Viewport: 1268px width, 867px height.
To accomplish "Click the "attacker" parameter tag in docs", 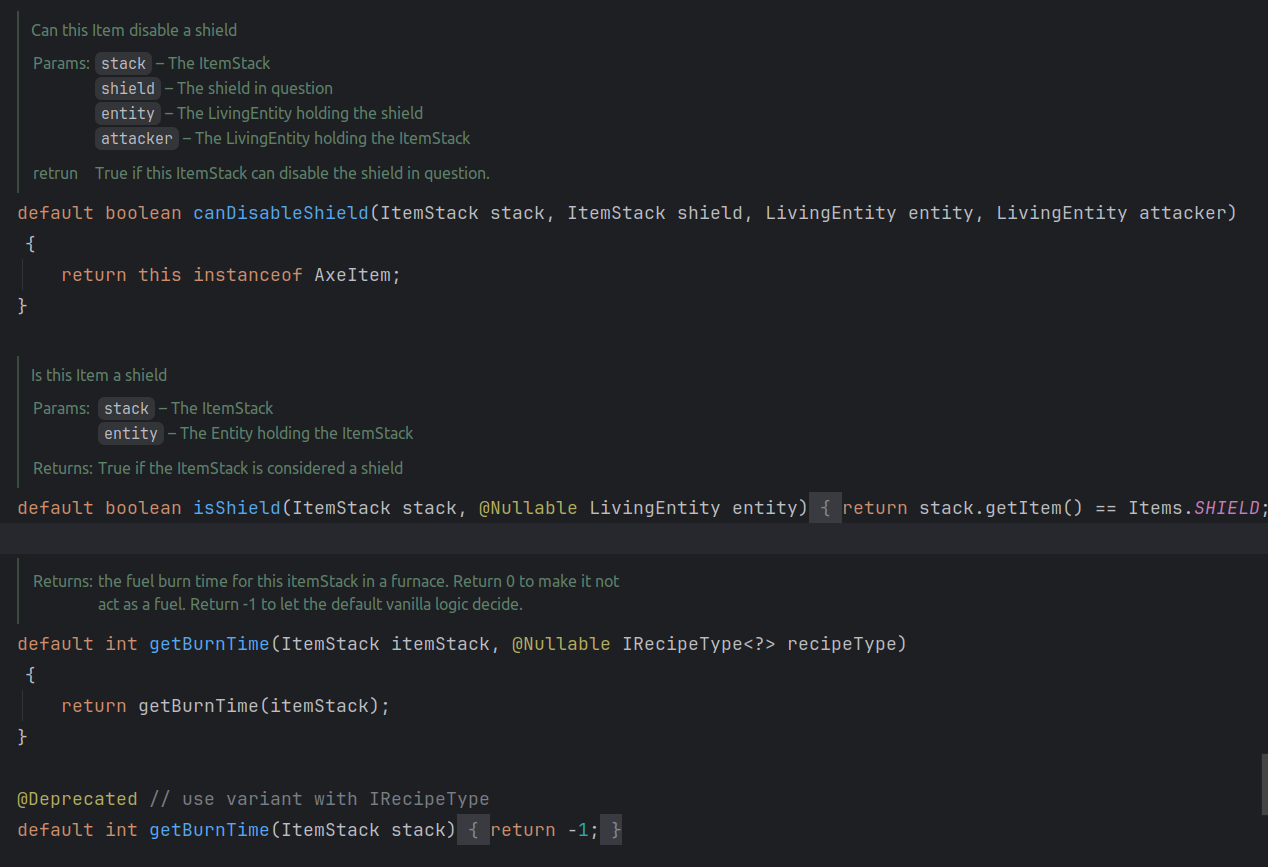I will pyautogui.click(x=137, y=139).
